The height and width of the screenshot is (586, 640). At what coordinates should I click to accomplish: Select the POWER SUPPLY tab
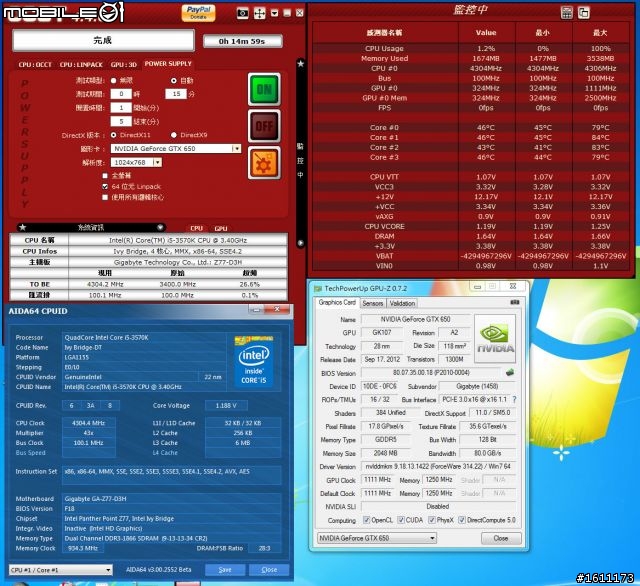168,64
